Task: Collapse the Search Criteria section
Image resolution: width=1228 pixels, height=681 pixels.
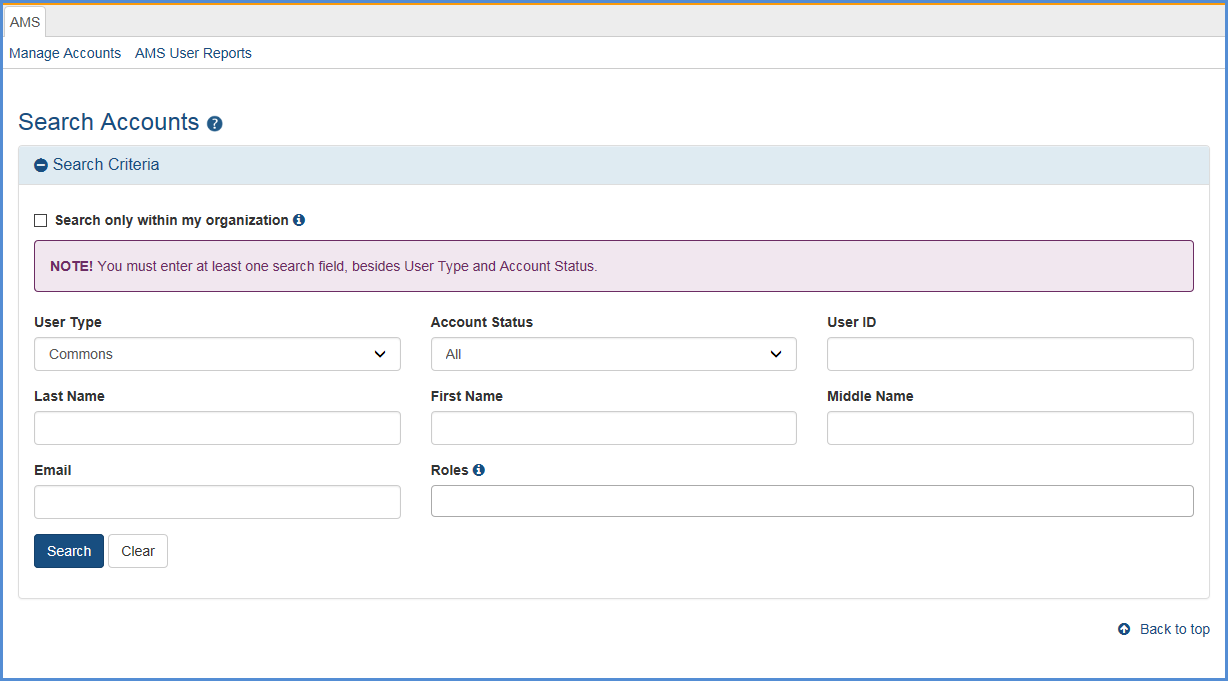Action: (40, 164)
